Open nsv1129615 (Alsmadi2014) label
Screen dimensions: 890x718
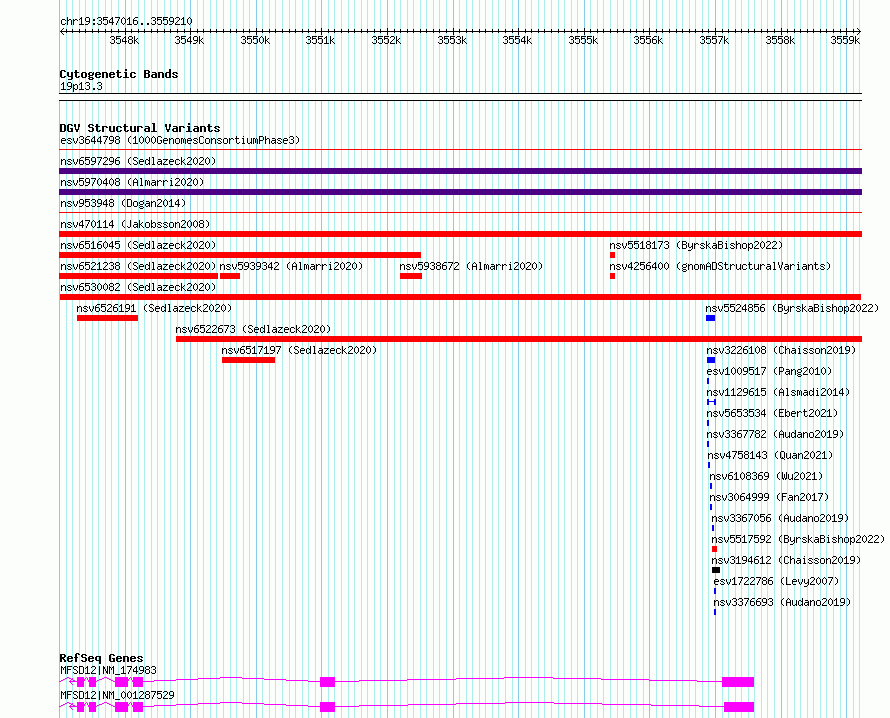click(778, 392)
